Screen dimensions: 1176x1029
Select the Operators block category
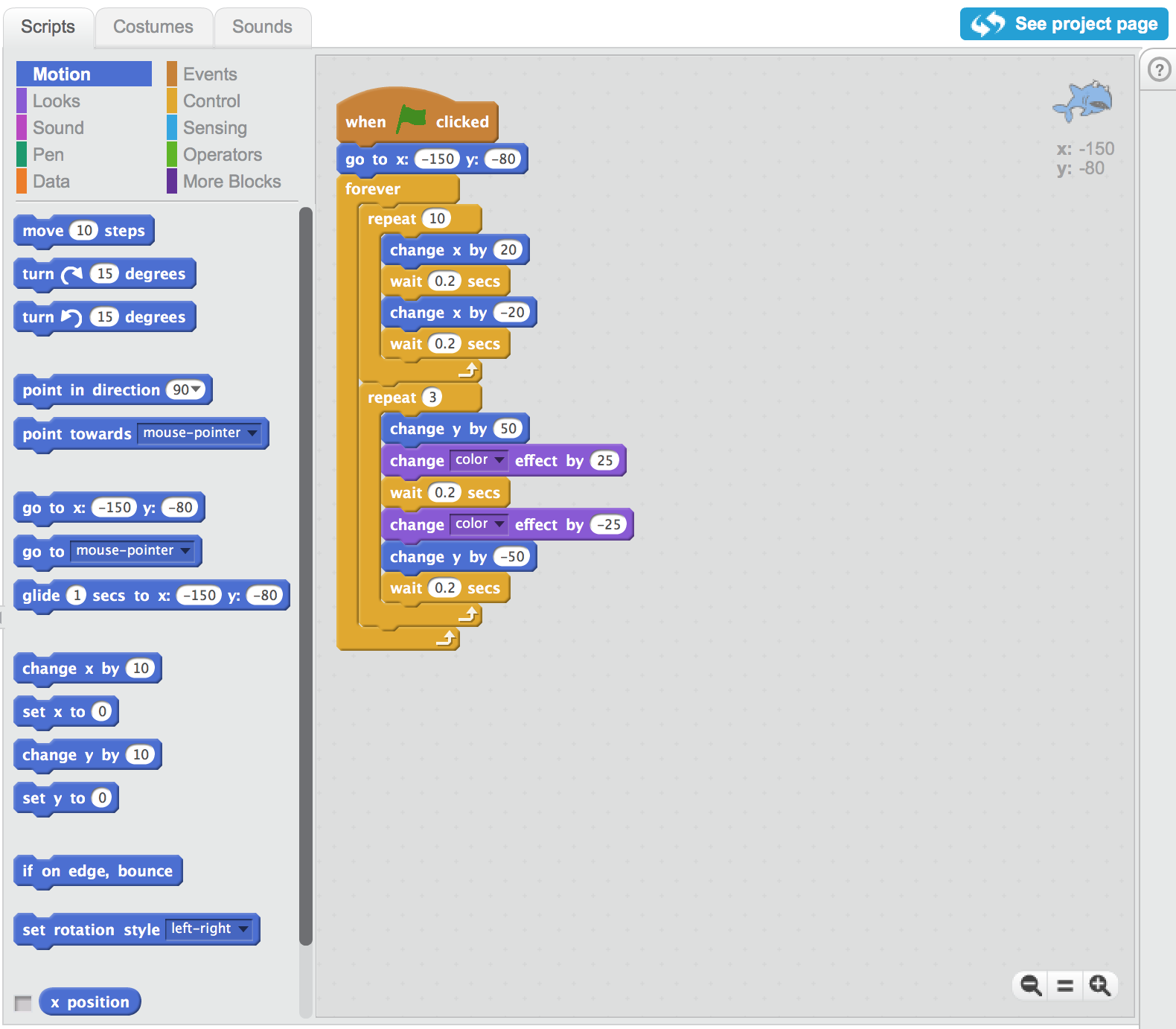coord(223,154)
